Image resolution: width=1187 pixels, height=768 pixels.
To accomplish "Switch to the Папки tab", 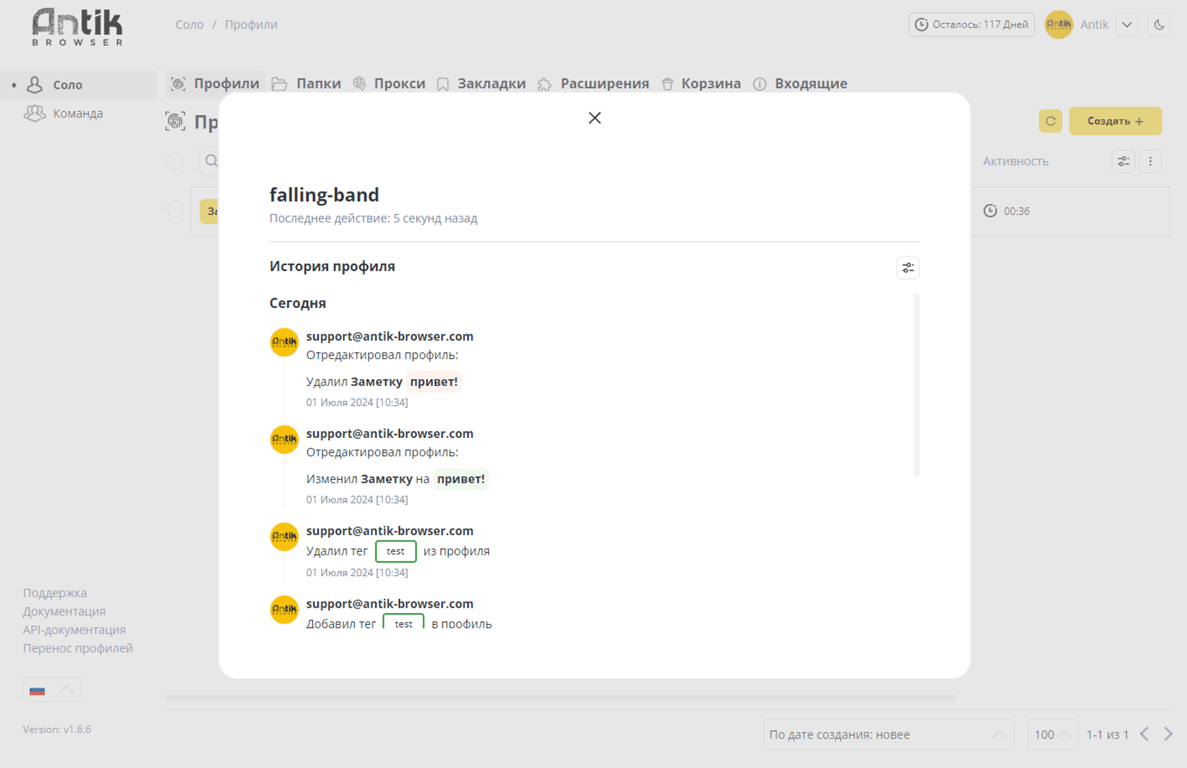I will click(307, 84).
